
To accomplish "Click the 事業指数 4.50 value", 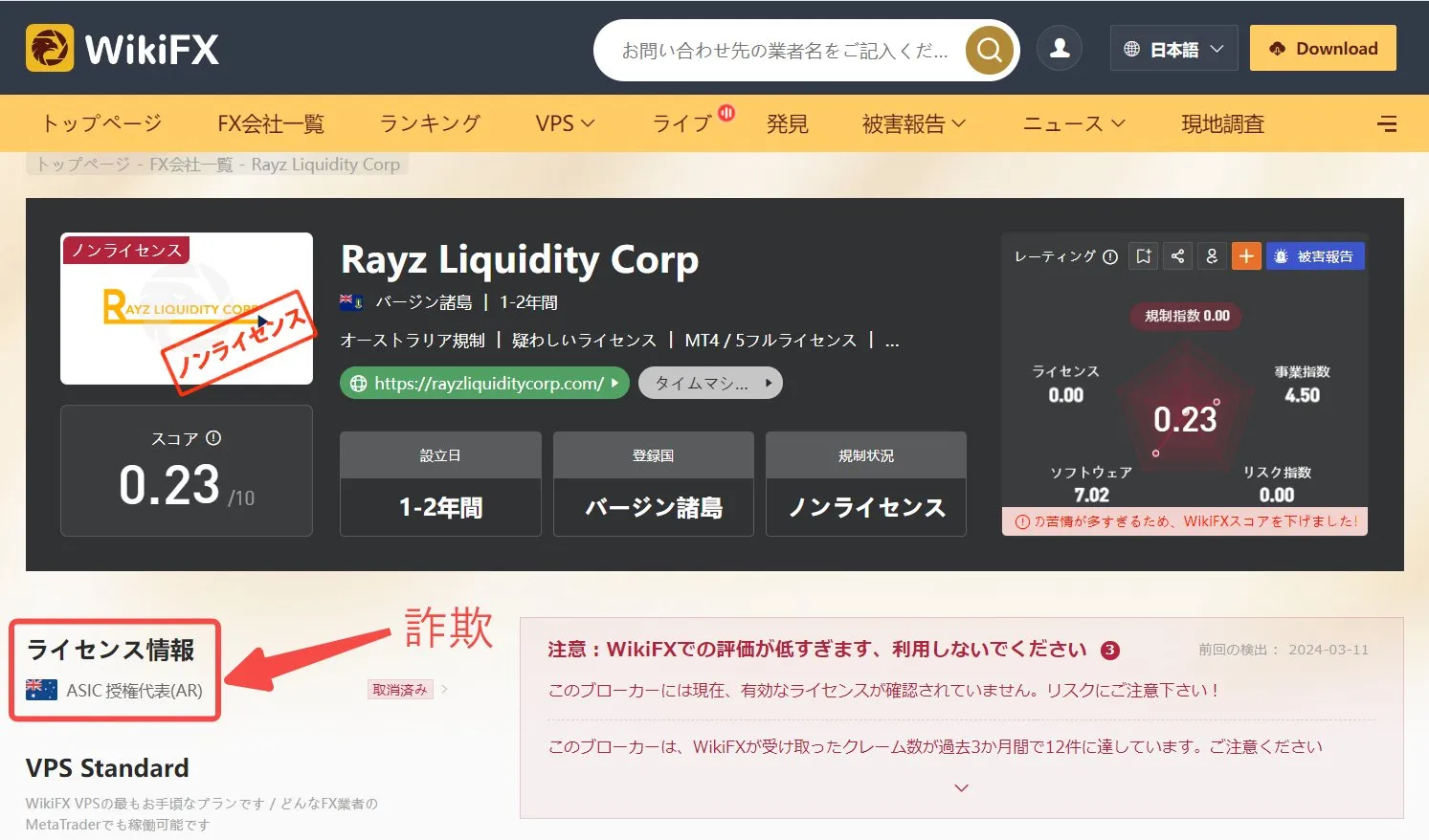I will pyautogui.click(x=1302, y=395).
